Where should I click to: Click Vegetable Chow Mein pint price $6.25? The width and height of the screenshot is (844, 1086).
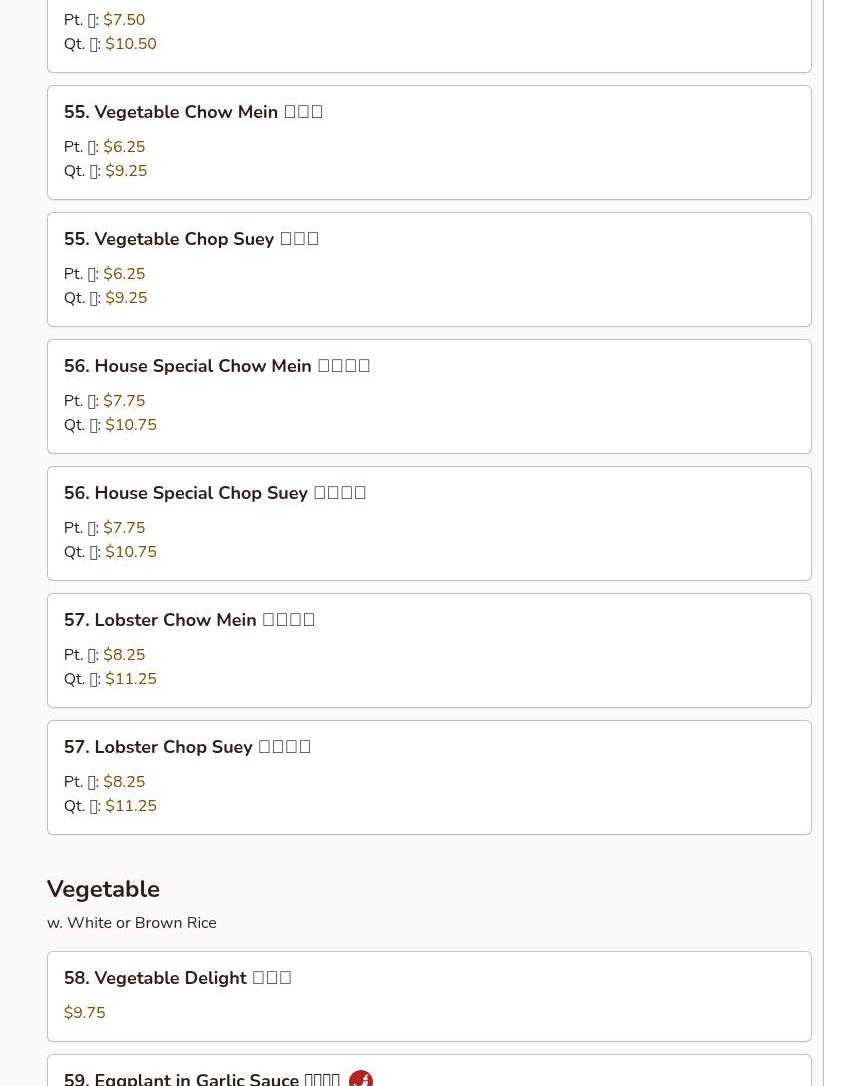coord(124,147)
